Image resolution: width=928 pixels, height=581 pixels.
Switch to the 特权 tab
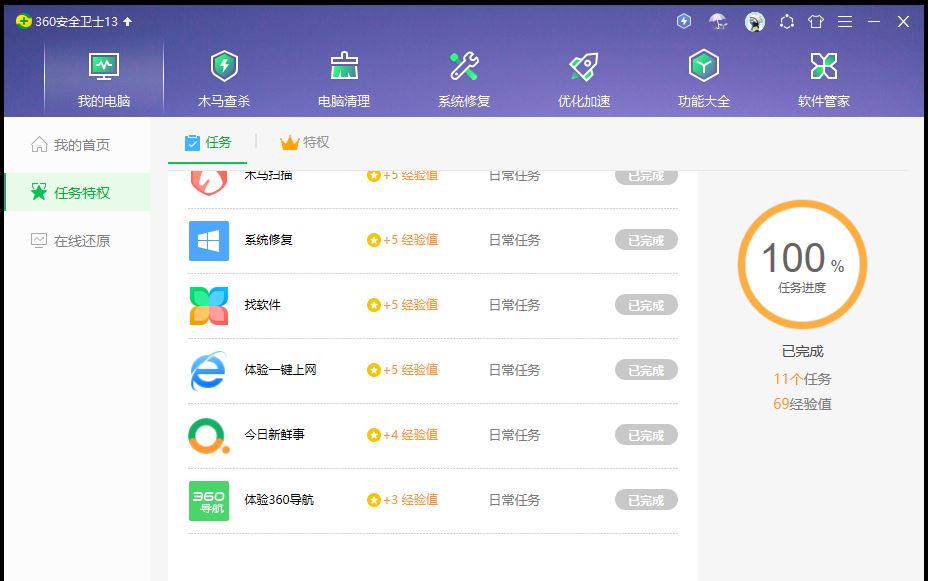pos(305,142)
